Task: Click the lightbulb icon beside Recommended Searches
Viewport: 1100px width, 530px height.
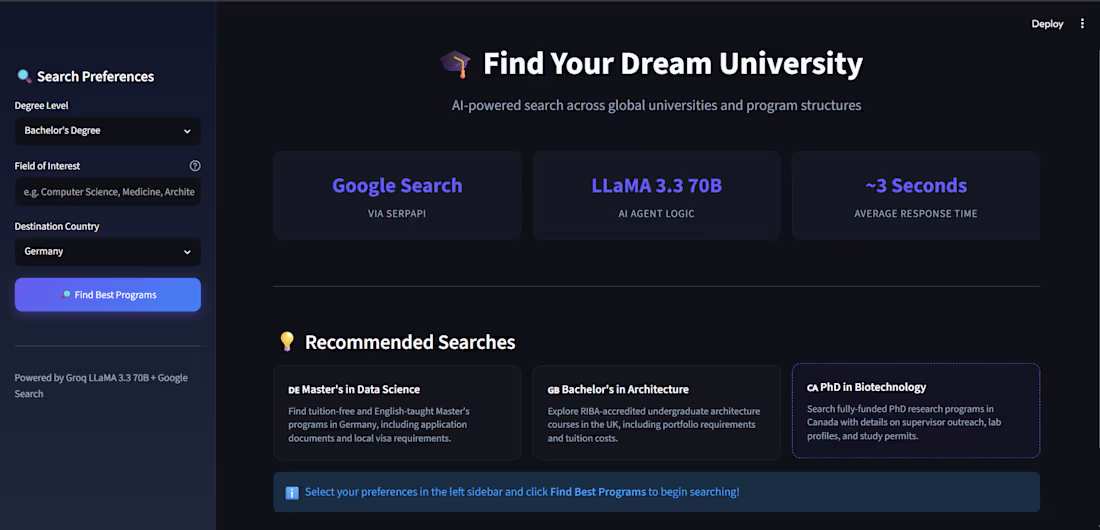Action: pyautogui.click(x=287, y=342)
